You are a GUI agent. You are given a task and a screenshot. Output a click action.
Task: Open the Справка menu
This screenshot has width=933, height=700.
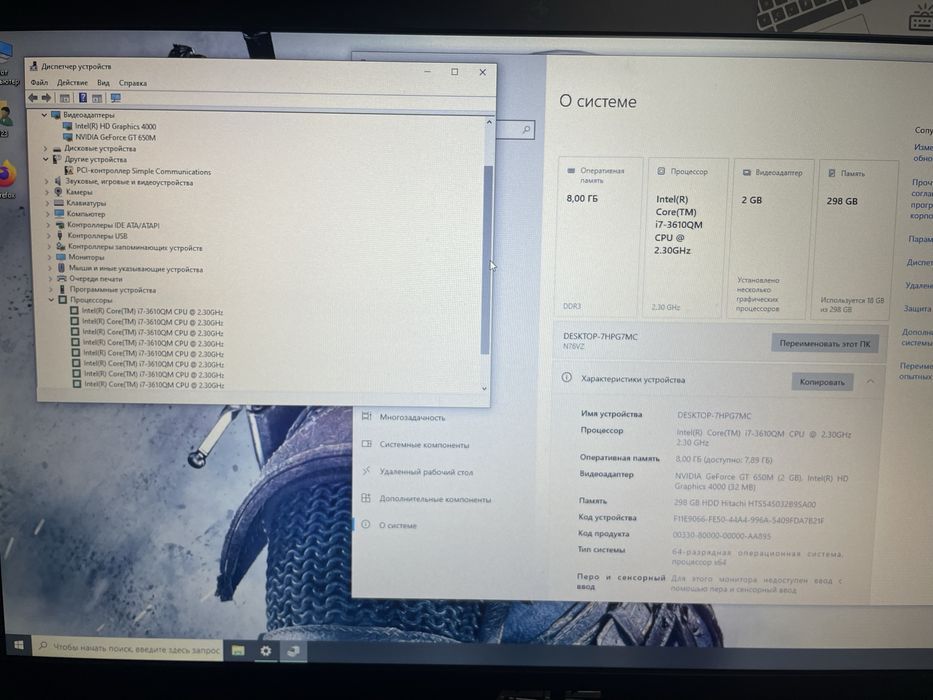[133, 83]
